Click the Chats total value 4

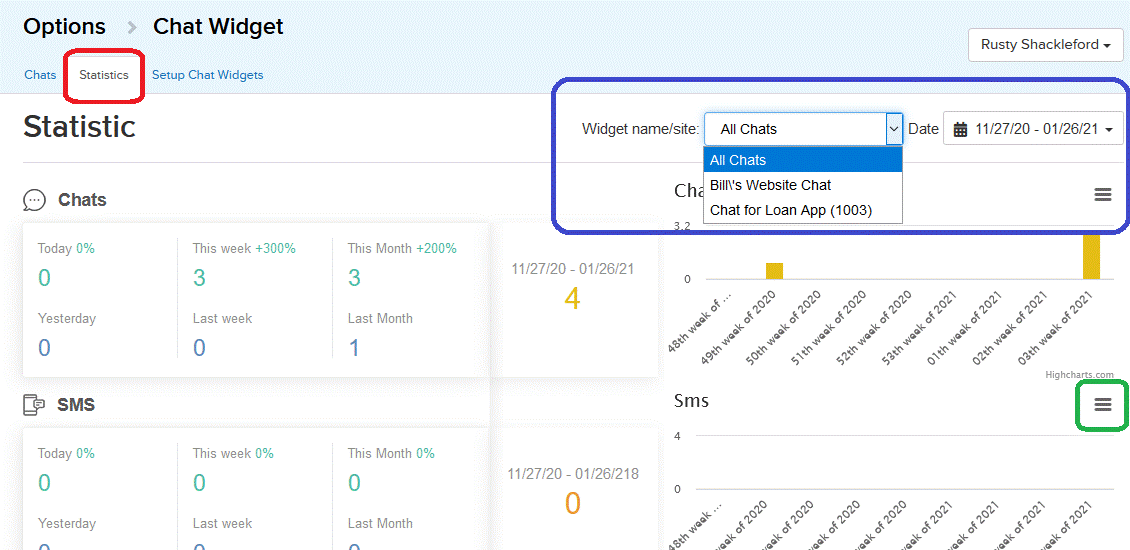point(571,299)
